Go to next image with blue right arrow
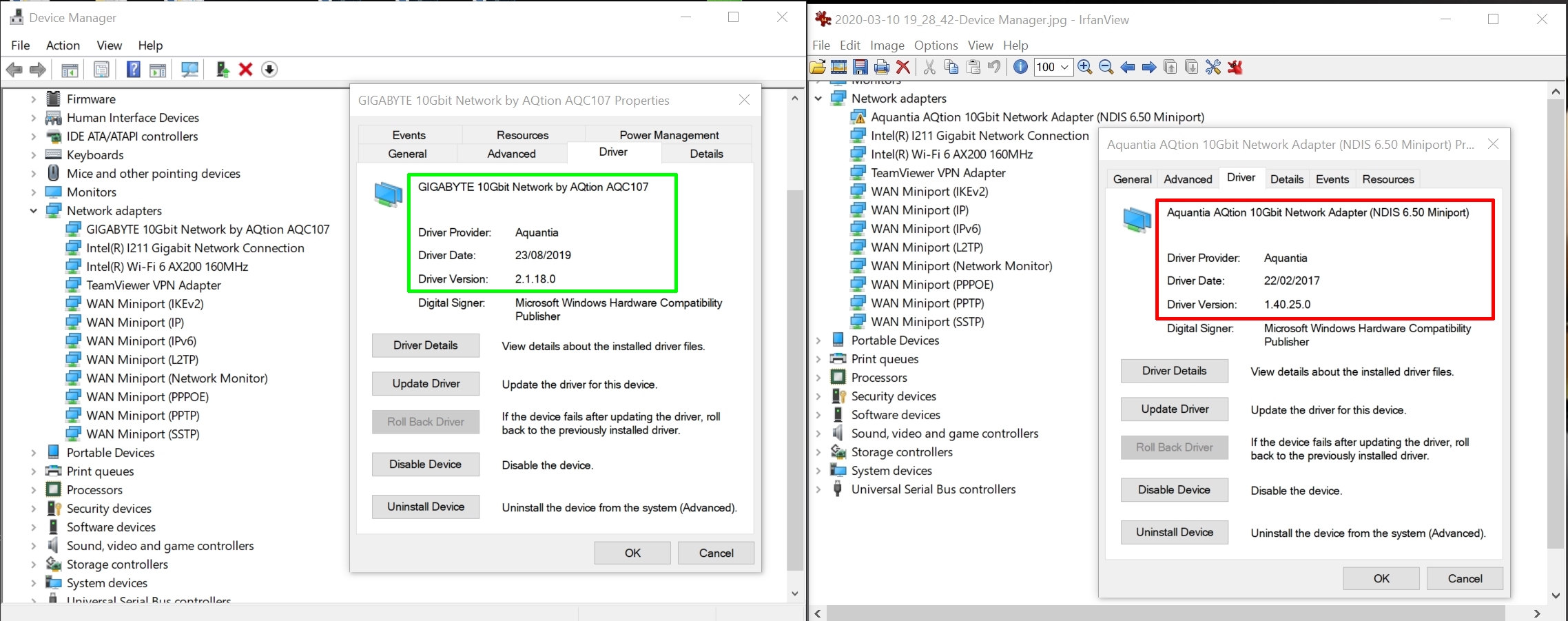The height and width of the screenshot is (621, 1568). 1149,67
